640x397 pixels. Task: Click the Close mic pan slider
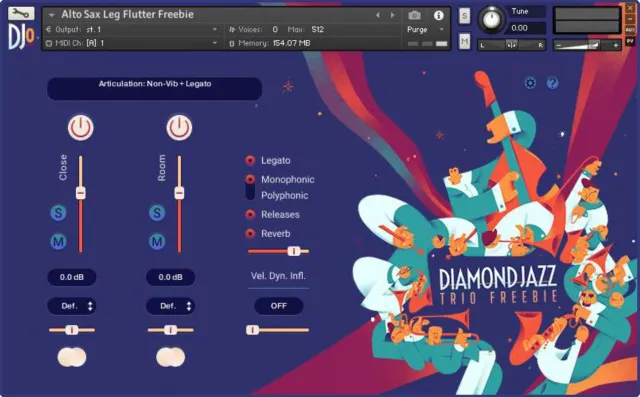tap(72, 330)
